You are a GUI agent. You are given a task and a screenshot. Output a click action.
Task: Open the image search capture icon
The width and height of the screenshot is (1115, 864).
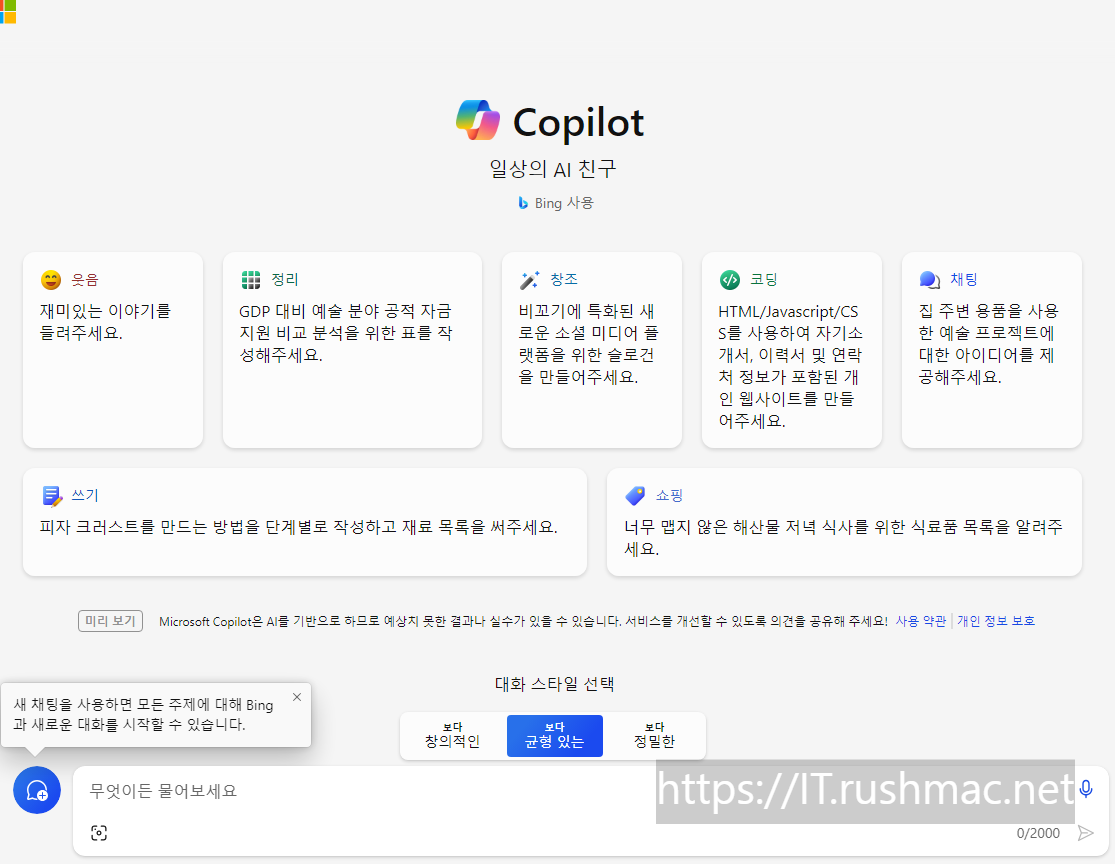(x=99, y=833)
